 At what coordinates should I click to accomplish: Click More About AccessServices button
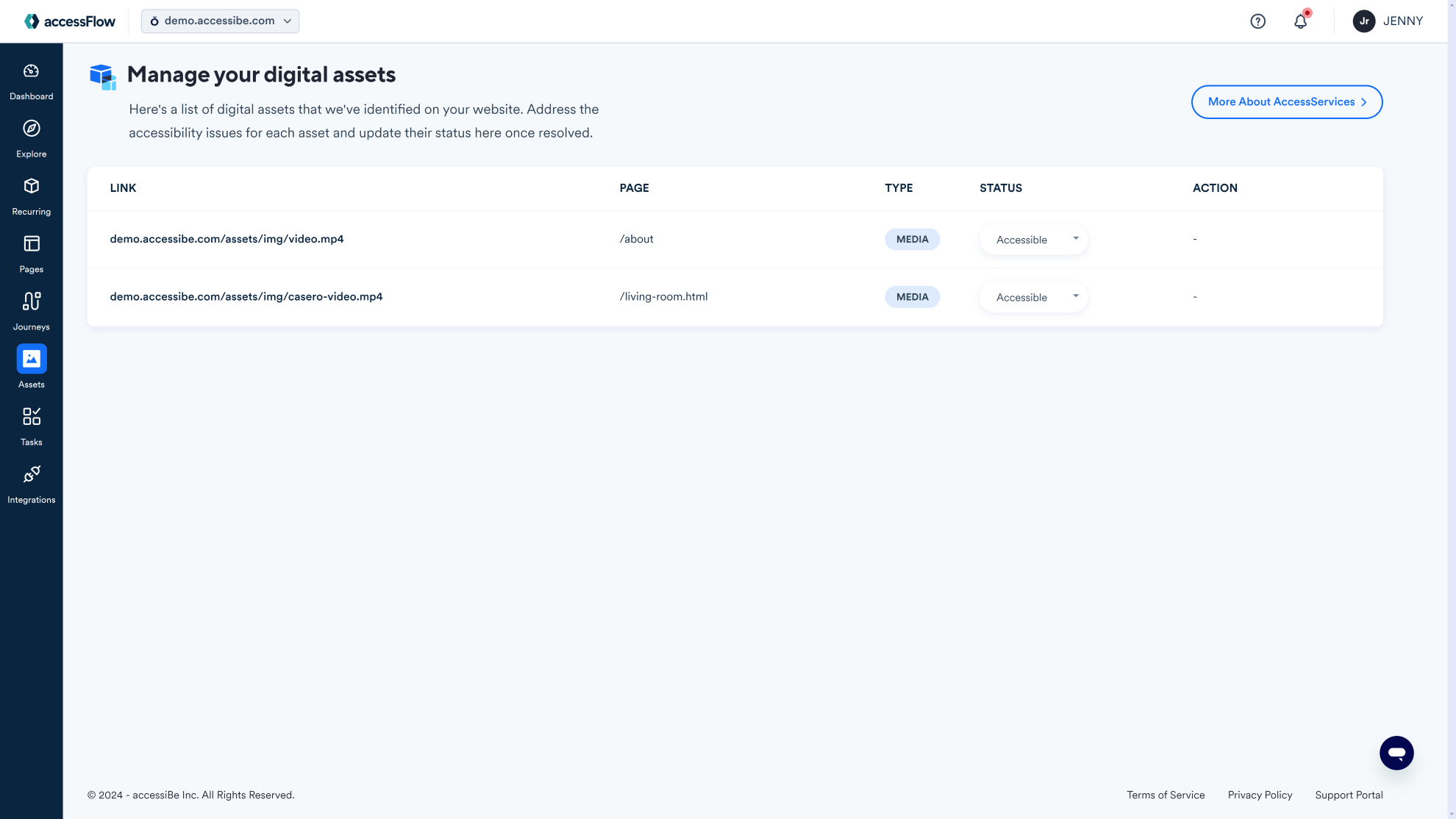[1286, 101]
